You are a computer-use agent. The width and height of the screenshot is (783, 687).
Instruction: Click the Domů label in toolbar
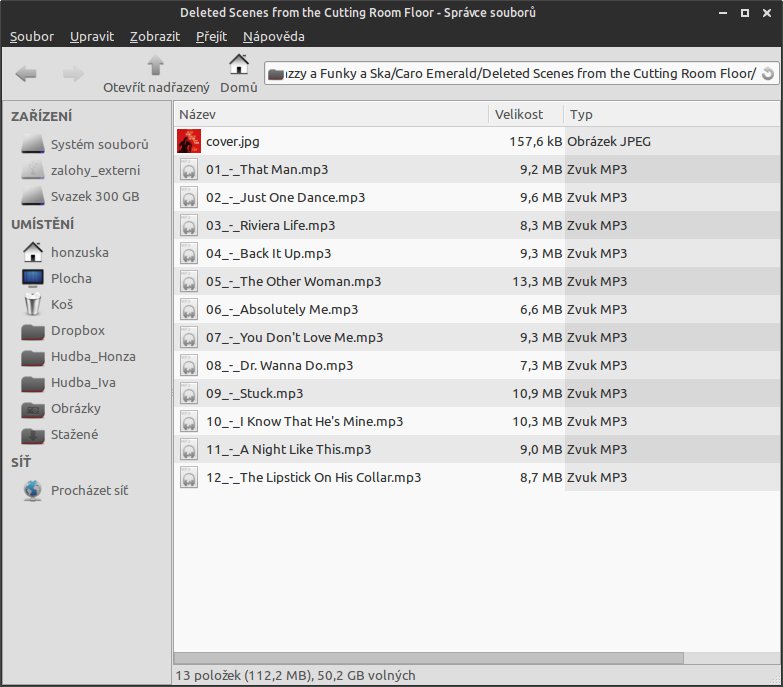click(239, 87)
